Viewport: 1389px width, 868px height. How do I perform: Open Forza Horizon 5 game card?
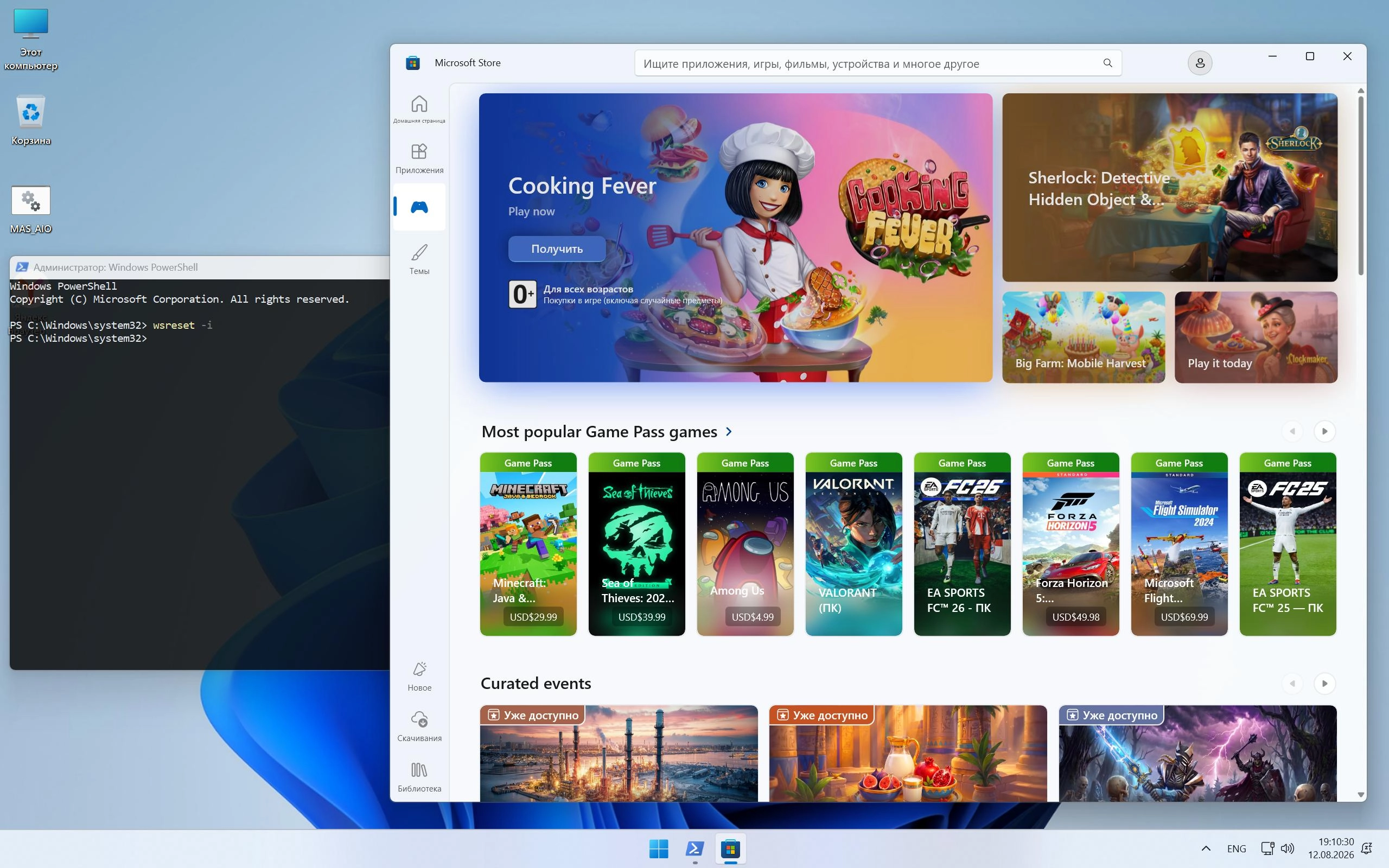pyautogui.click(x=1071, y=544)
